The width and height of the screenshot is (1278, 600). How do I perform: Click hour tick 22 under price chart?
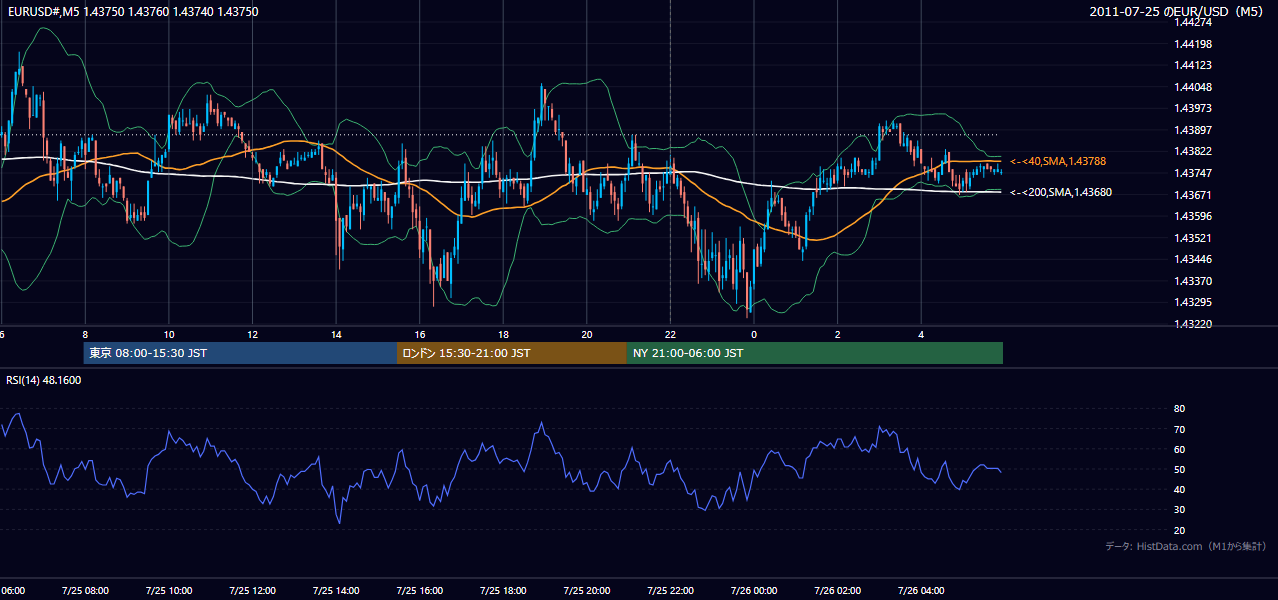click(x=670, y=335)
